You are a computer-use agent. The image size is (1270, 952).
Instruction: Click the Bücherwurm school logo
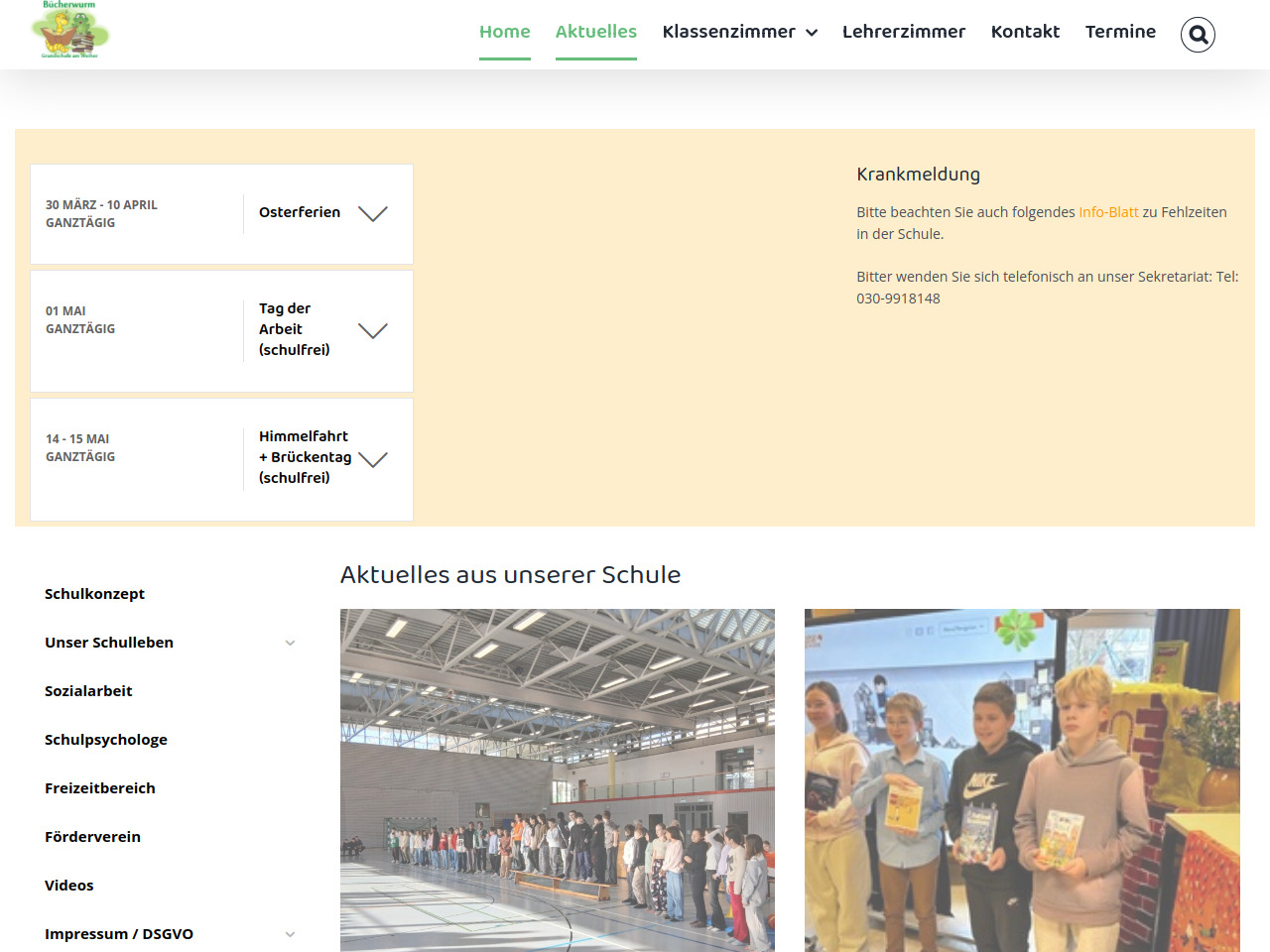[x=70, y=31]
